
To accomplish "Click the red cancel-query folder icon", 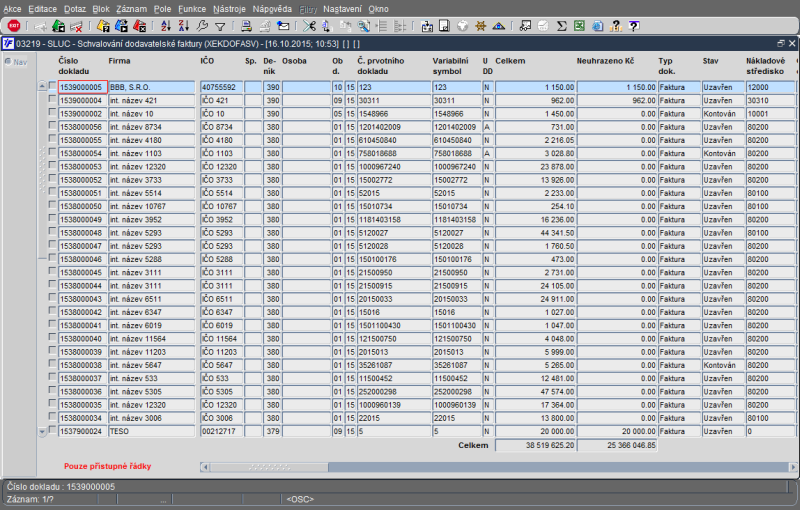I will coord(139,26).
